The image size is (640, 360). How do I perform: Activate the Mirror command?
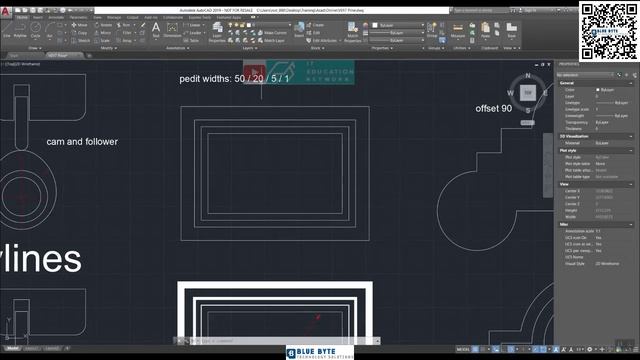[102, 33]
